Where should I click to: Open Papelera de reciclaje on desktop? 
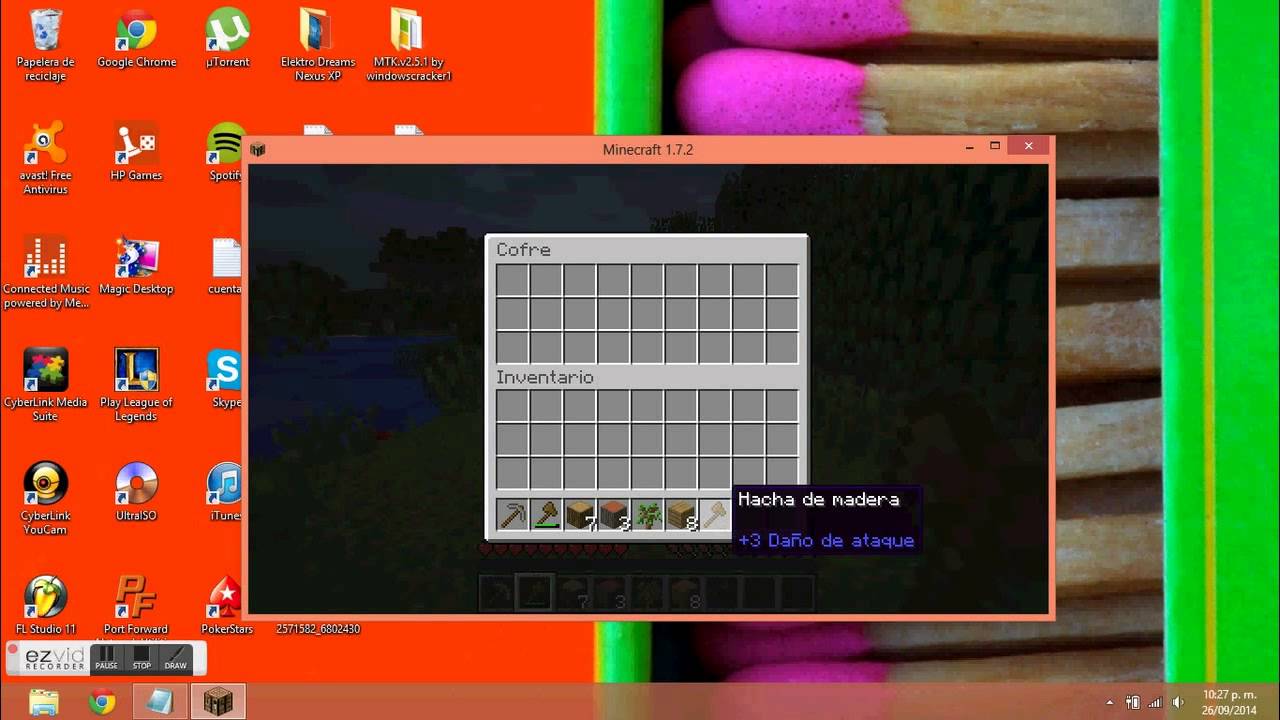point(45,45)
